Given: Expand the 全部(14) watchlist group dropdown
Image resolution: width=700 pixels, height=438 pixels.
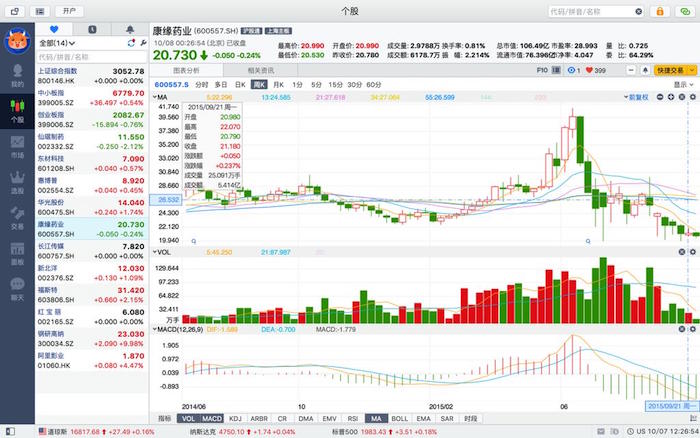Looking at the screenshot, I should pyautogui.click(x=57, y=43).
